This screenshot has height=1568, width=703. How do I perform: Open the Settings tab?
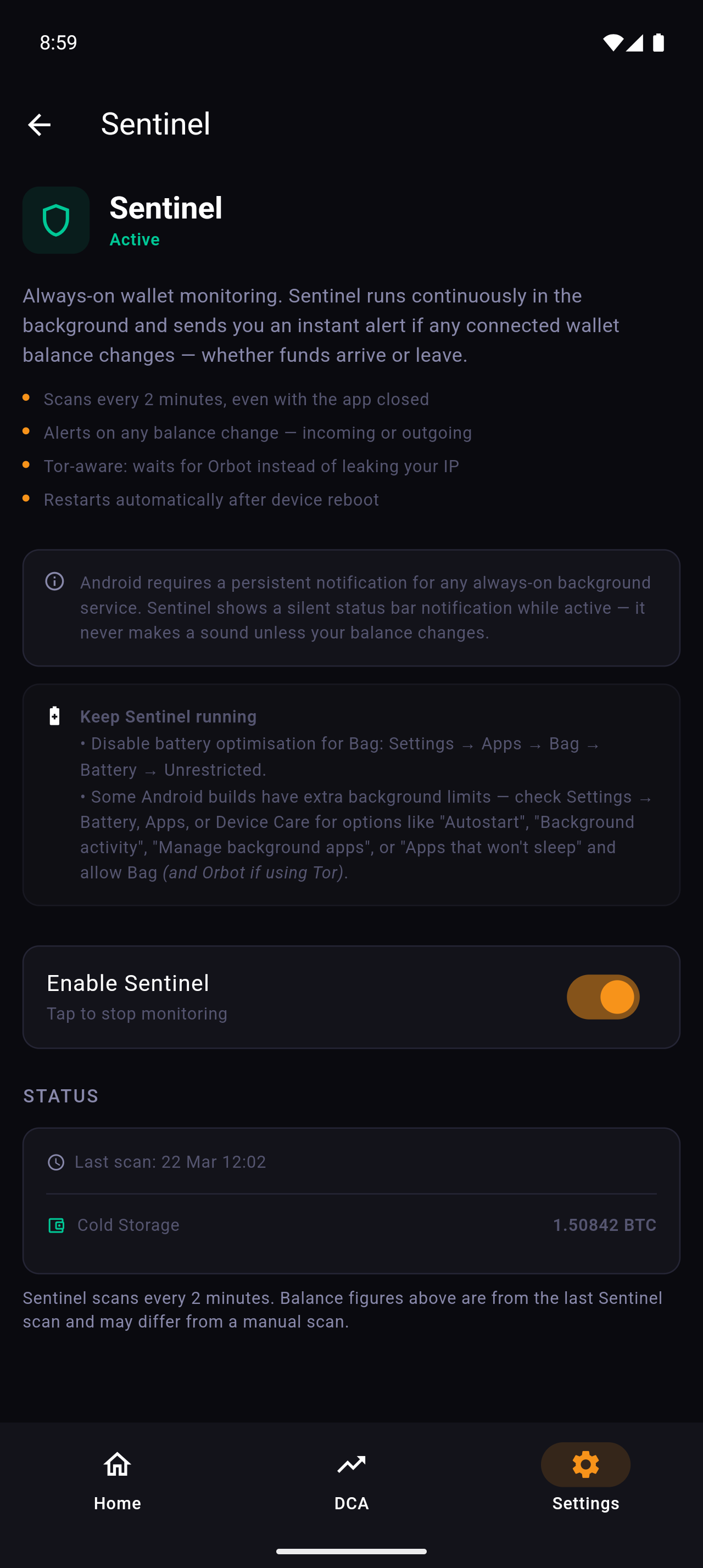pyautogui.click(x=585, y=1476)
